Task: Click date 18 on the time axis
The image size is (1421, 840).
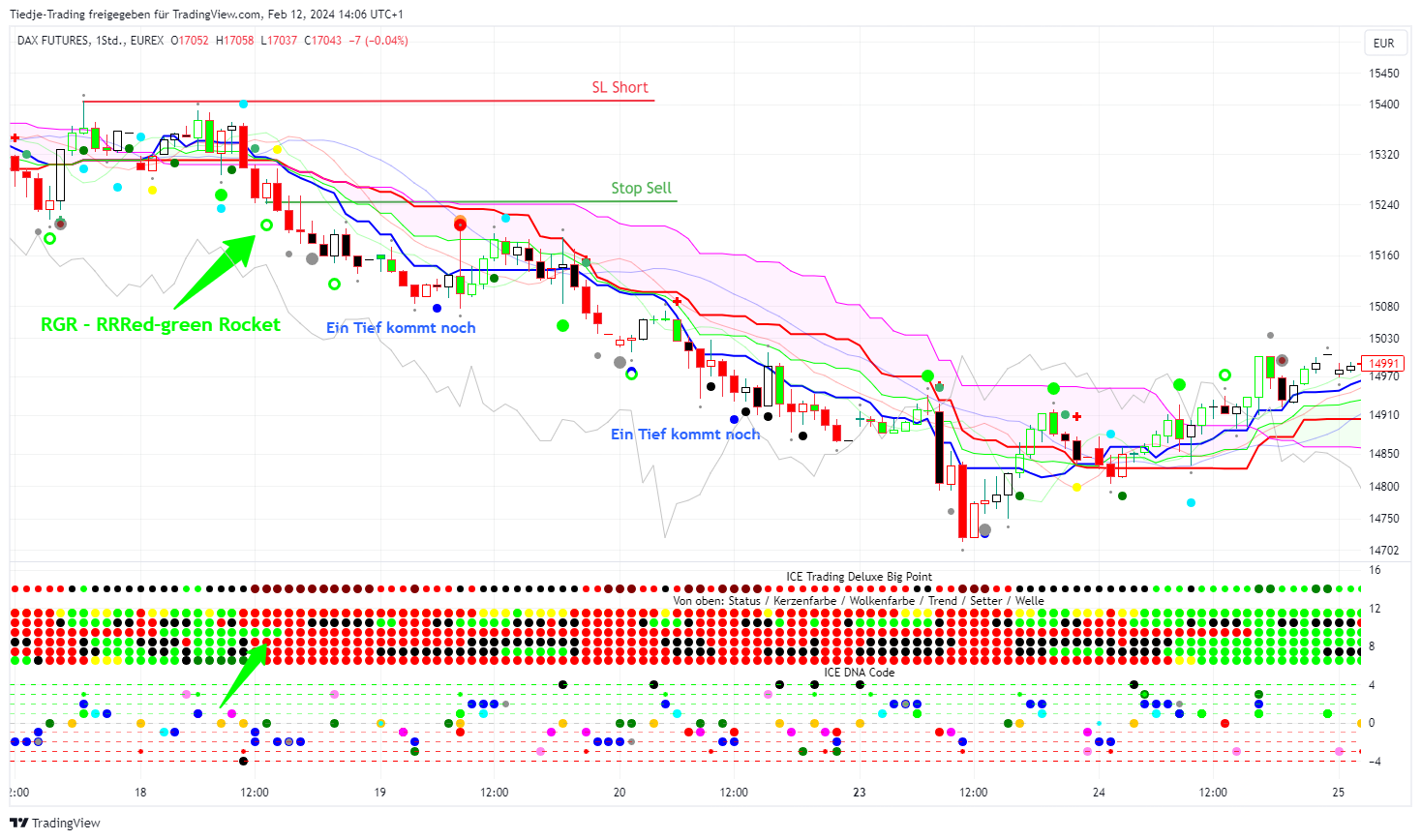Action: click(140, 792)
